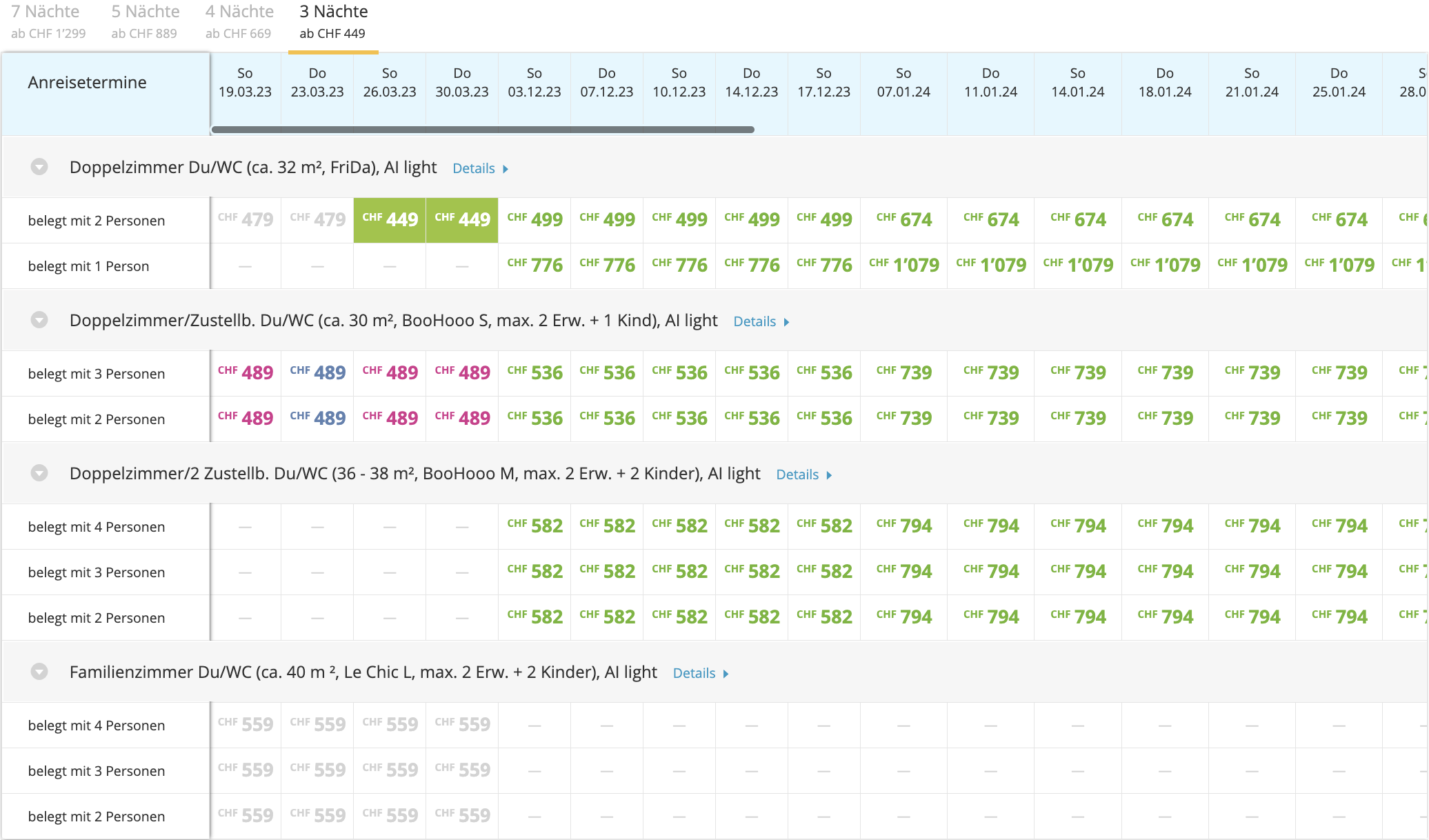The width and height of the screenshot is (1429, 840).
Task: Select highlighted CHF 449 price for 26.03.23
Action: point(390,220)
